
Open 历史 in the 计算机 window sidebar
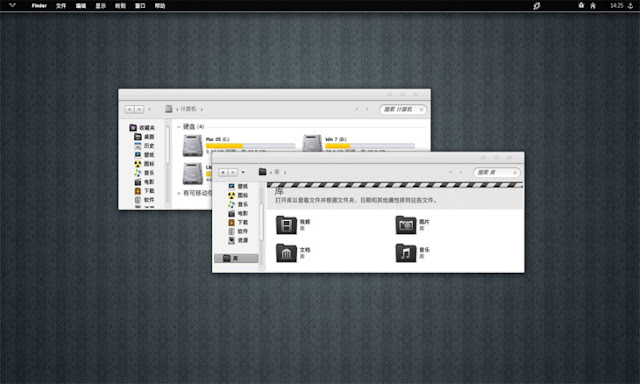(144, 146)
